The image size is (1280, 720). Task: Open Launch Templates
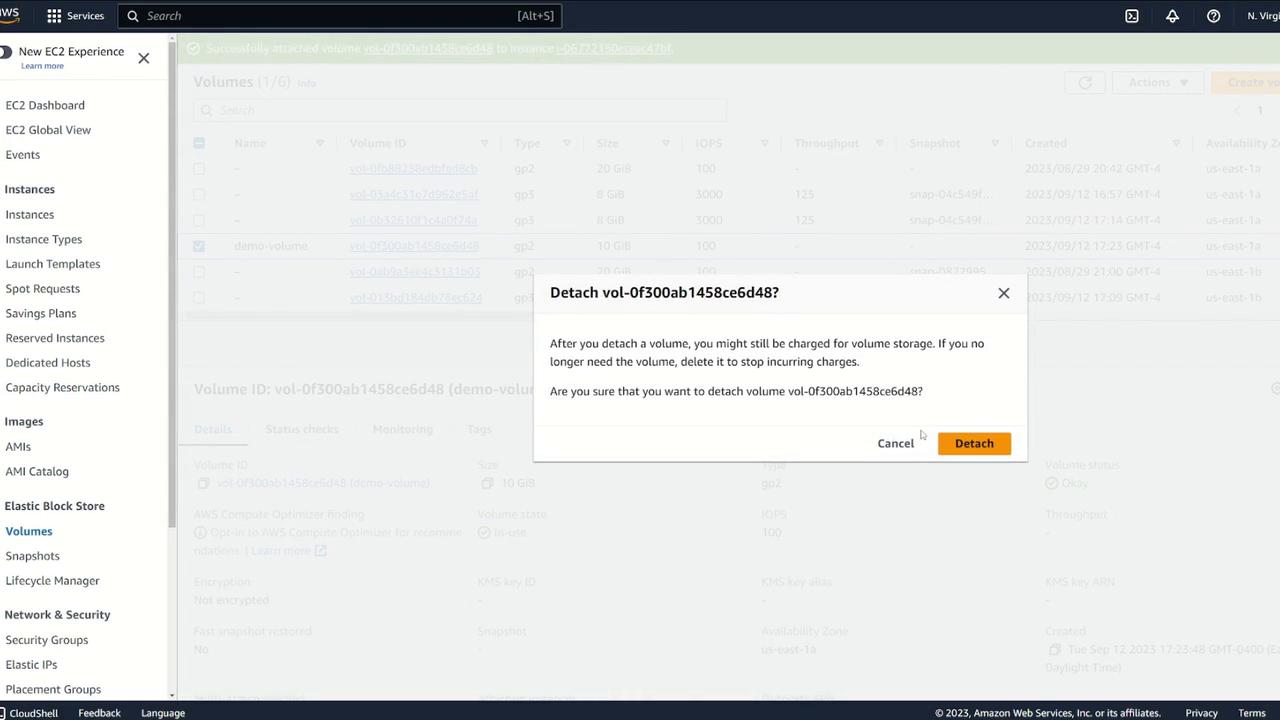[x=53, y=264]
